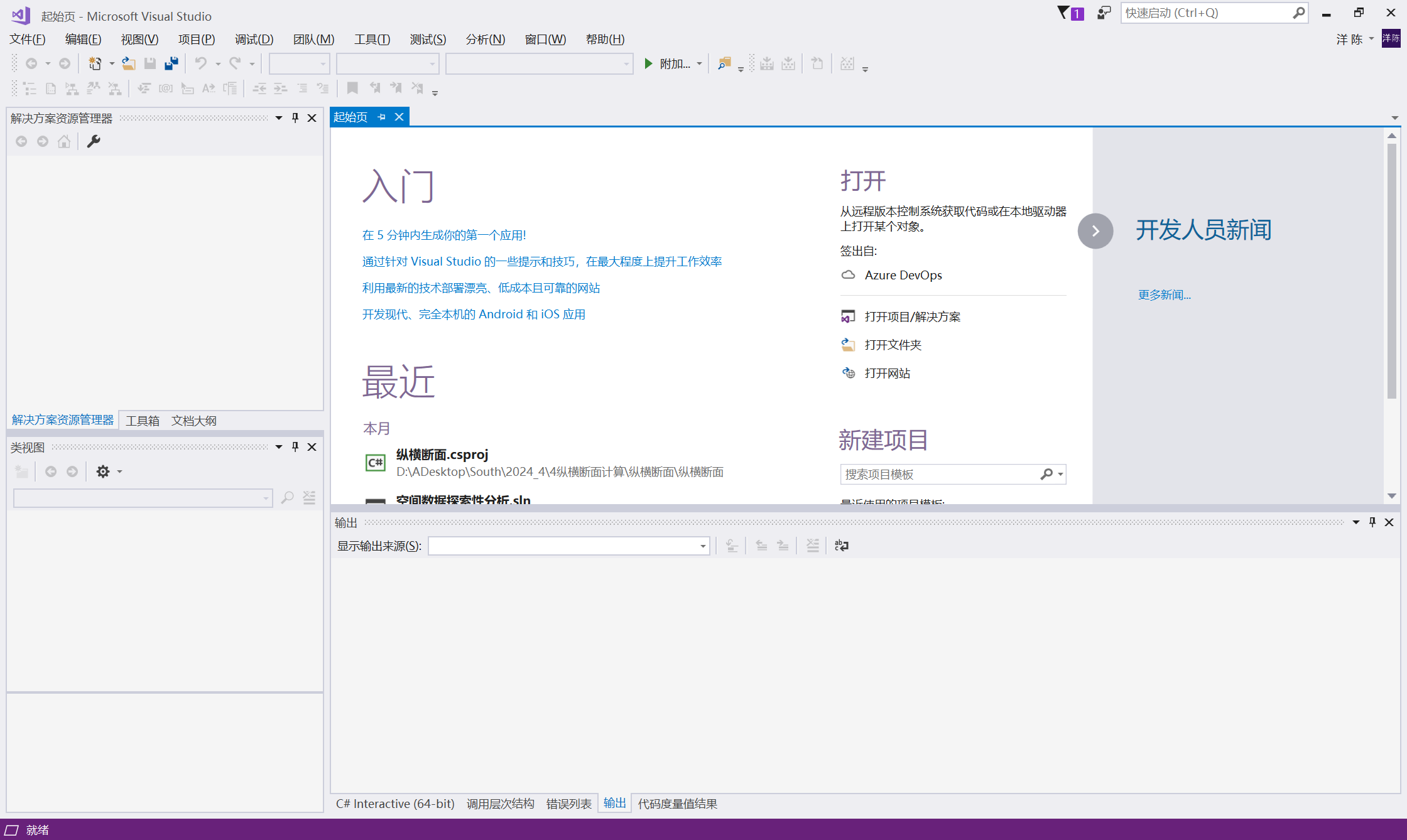This screenshot has width=1407, height=840.
Task: Select the Navigate Backward arrow
Action: point(32,63)
